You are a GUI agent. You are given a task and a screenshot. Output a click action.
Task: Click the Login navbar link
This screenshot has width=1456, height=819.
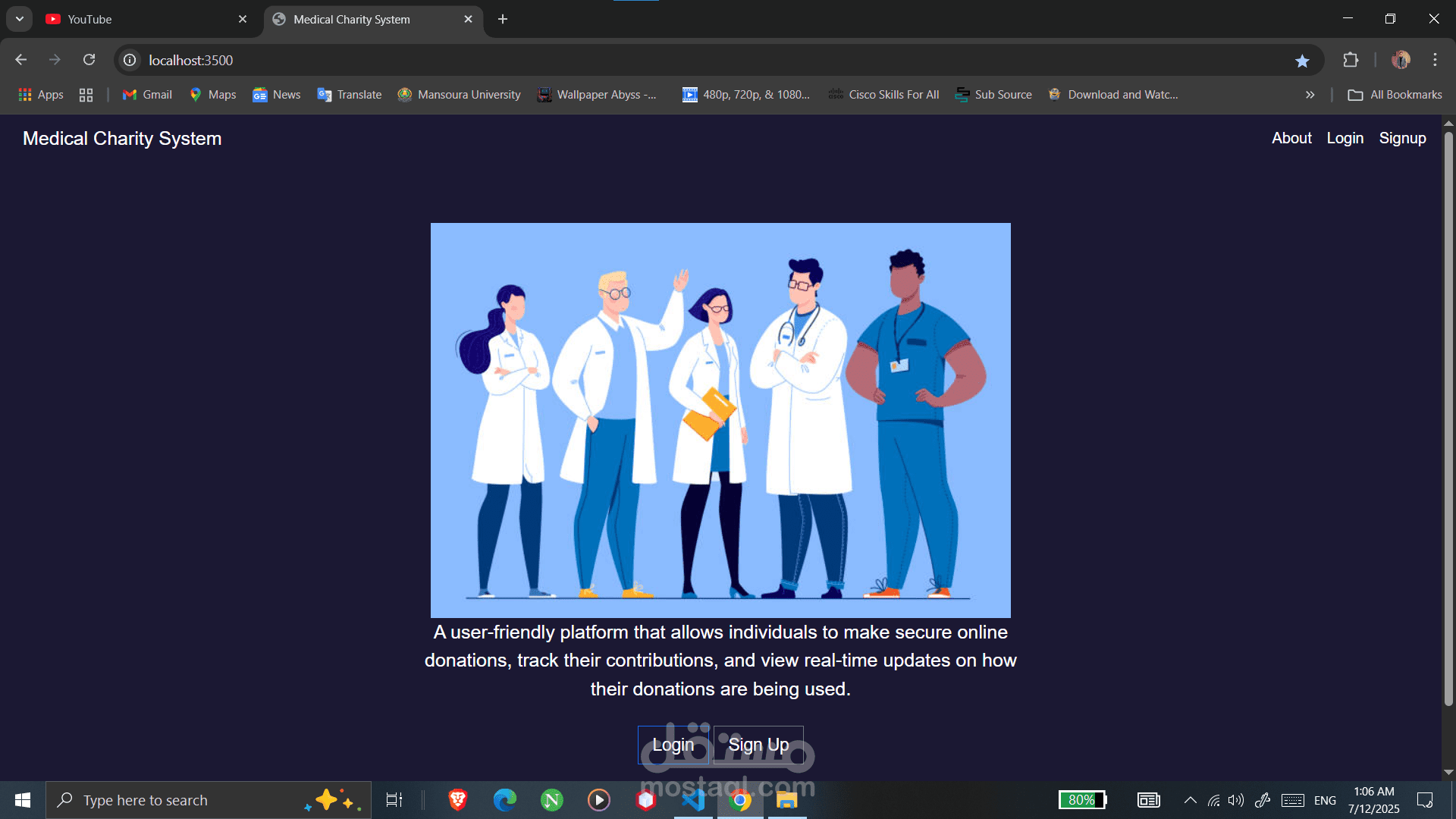1345,138
